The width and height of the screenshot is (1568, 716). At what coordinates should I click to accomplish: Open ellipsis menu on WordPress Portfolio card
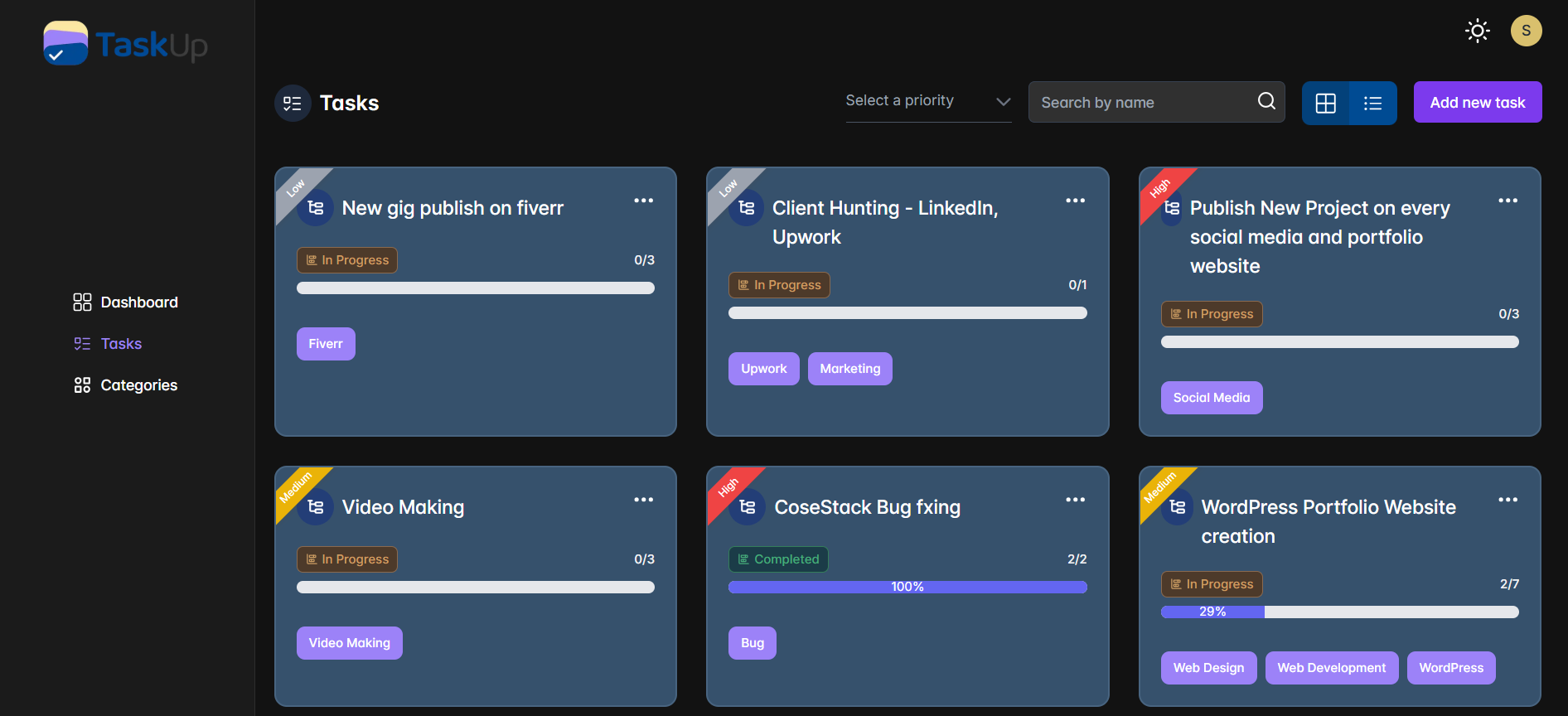pos(1508,500)
